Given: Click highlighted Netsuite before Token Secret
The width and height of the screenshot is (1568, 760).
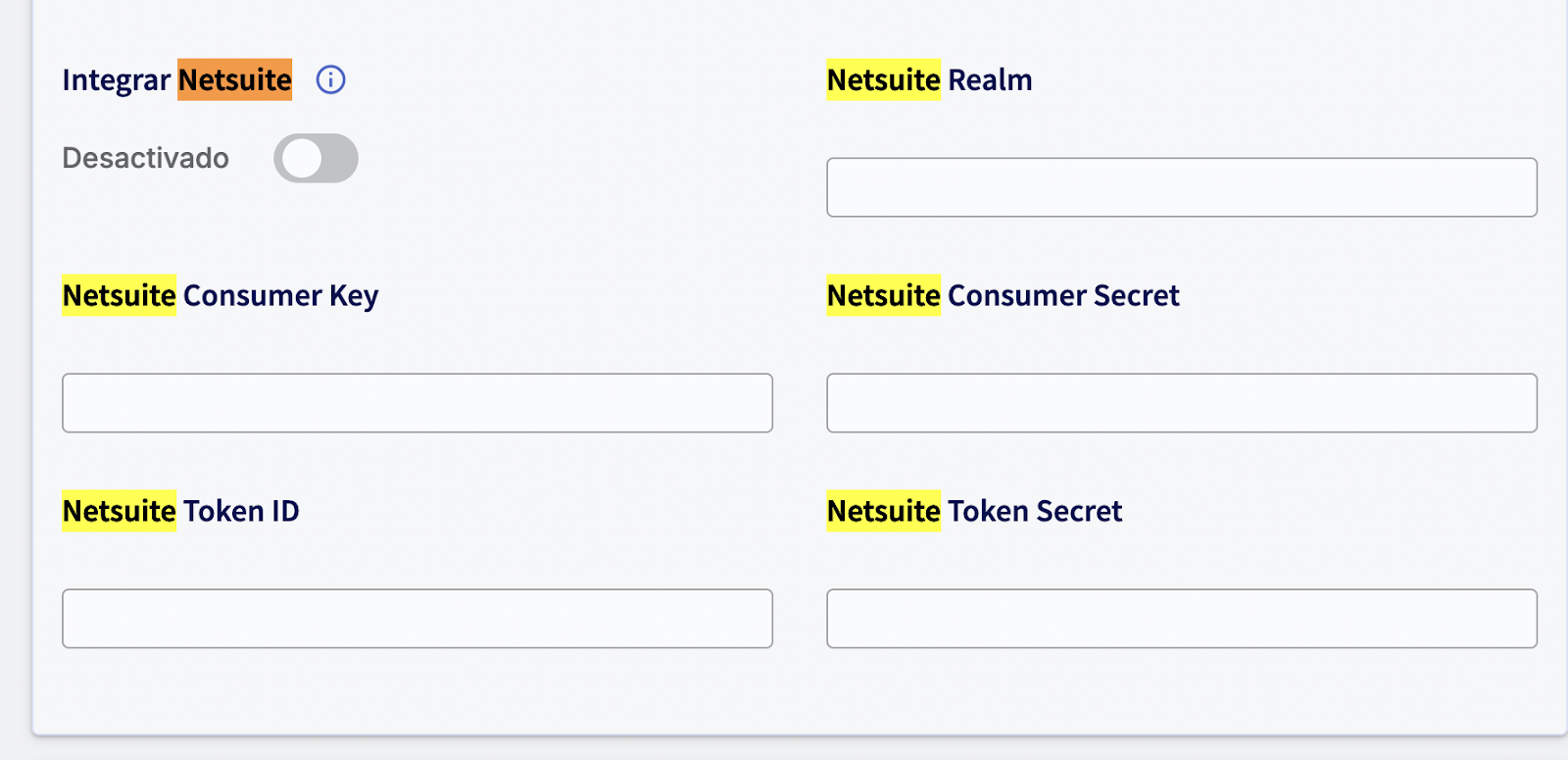Looking at the screenshot, I should coord(883,512).
